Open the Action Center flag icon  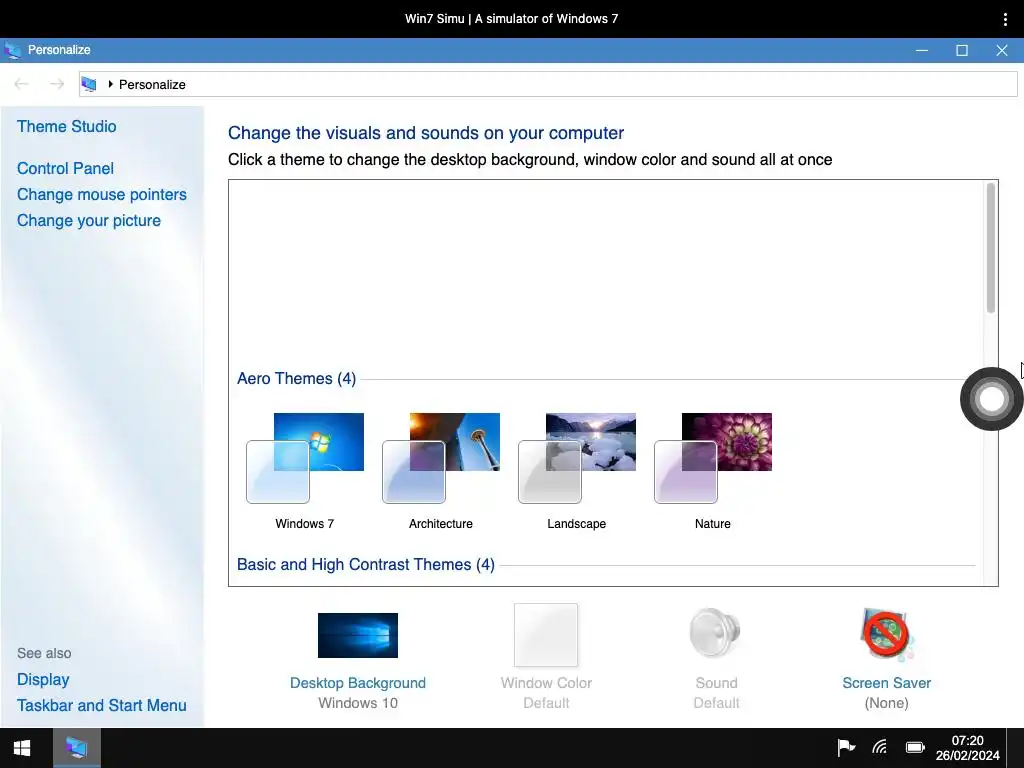[846, 746]
